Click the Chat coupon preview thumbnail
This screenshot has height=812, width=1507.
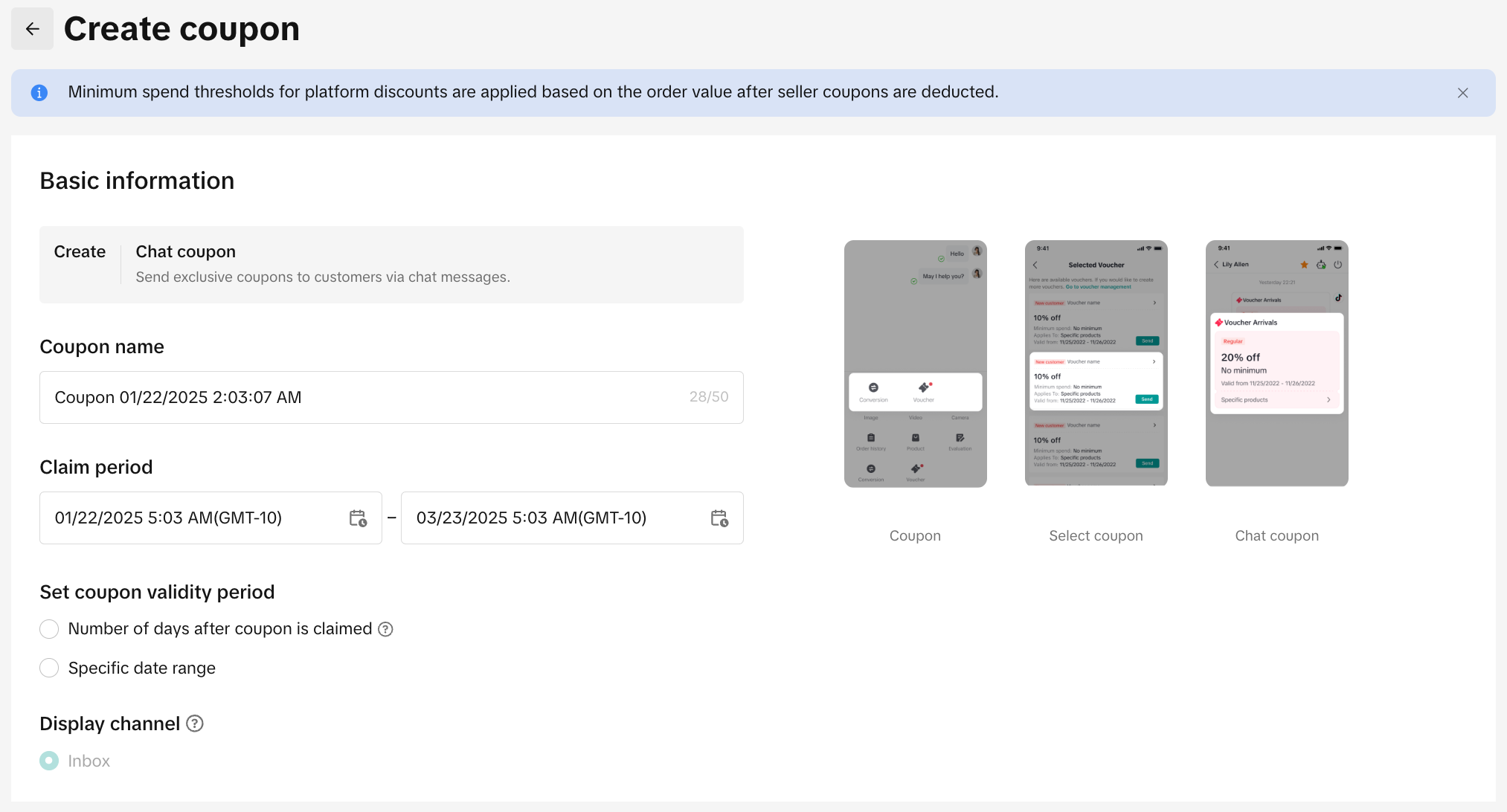(x=1276, y=364)
